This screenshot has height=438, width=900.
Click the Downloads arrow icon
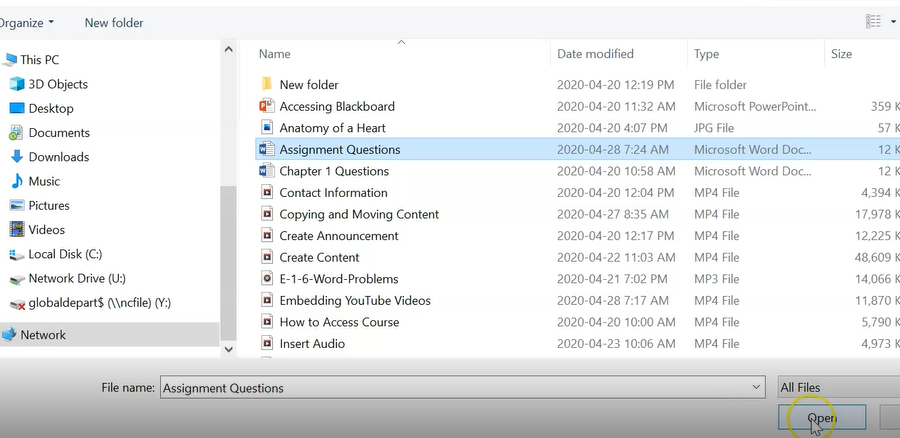point(17,156)
